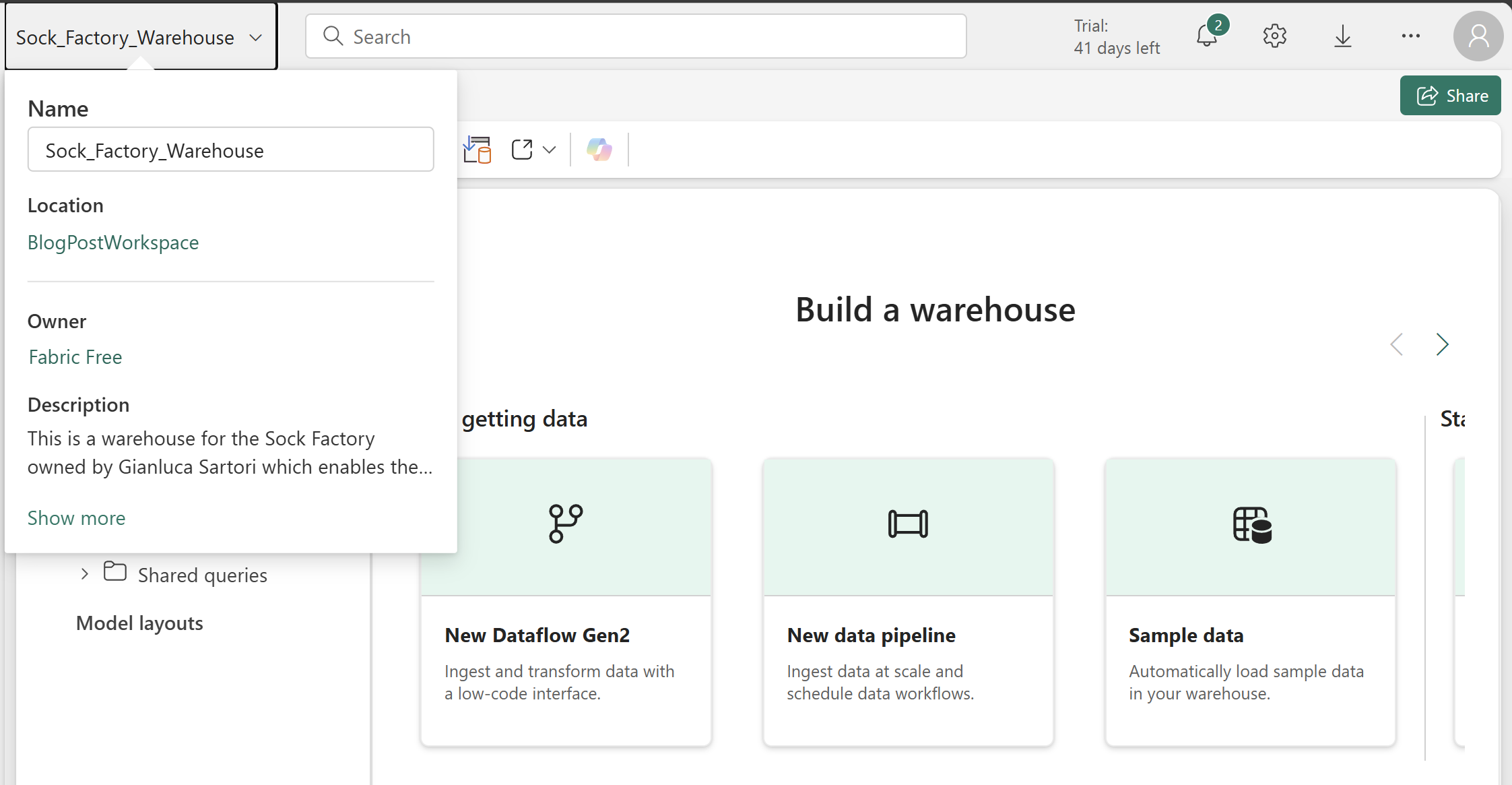This screenshot has width=1512, height=785.
Task: Click the get data table icon
Action: pyautogui.click(x=478, y=149)
